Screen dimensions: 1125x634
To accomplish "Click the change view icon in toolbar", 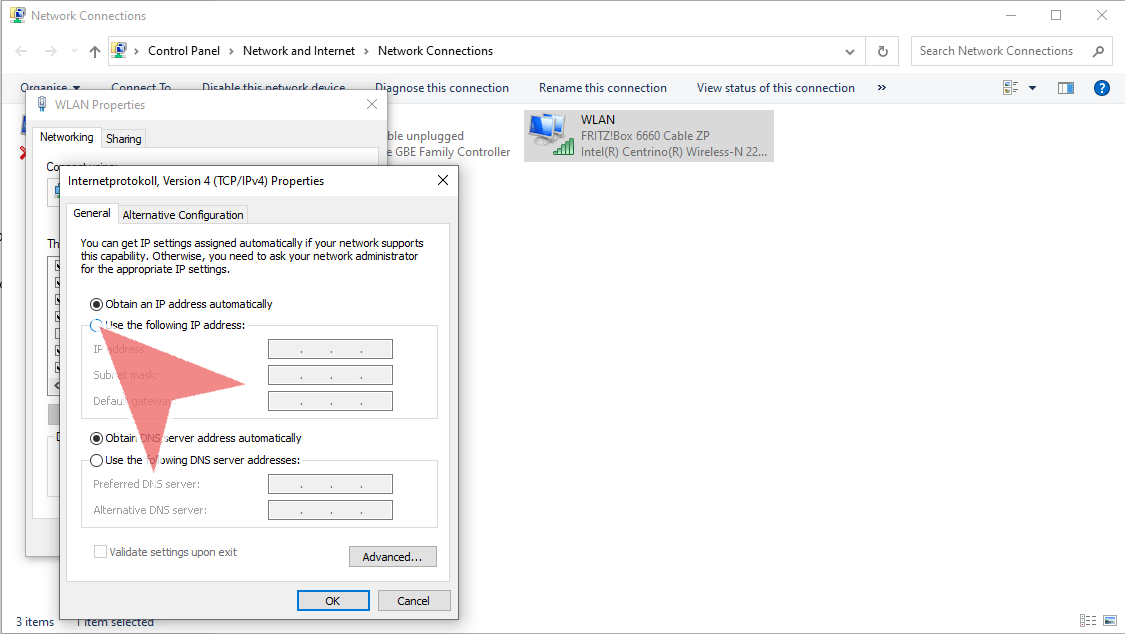I will [x=1011, y=88].
